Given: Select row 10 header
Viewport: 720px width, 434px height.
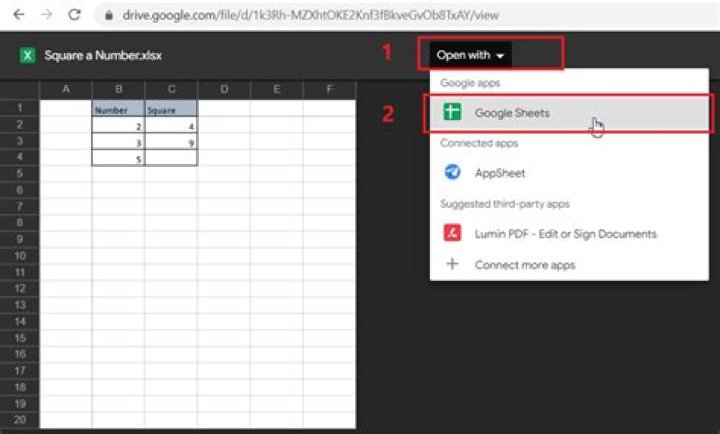Looking at the screenshot, I should 20,256.
